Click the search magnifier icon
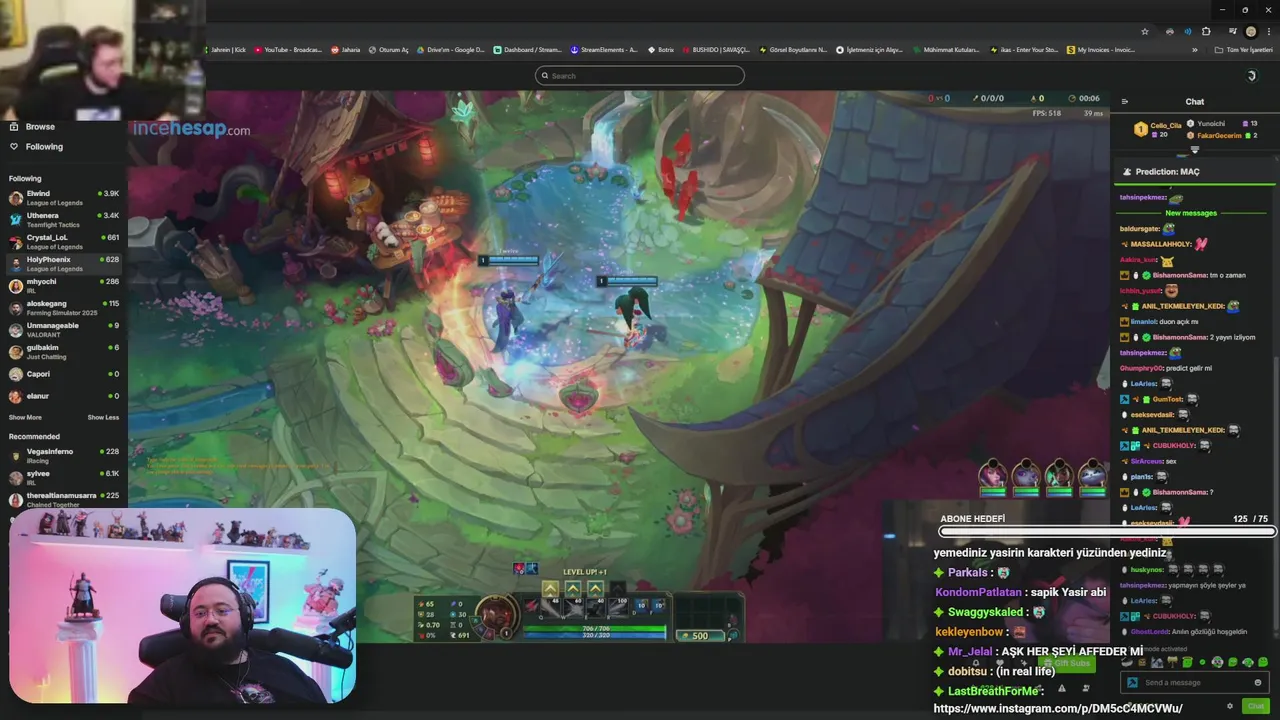Viewport: 1280px width, 720px height. (545, 76)
